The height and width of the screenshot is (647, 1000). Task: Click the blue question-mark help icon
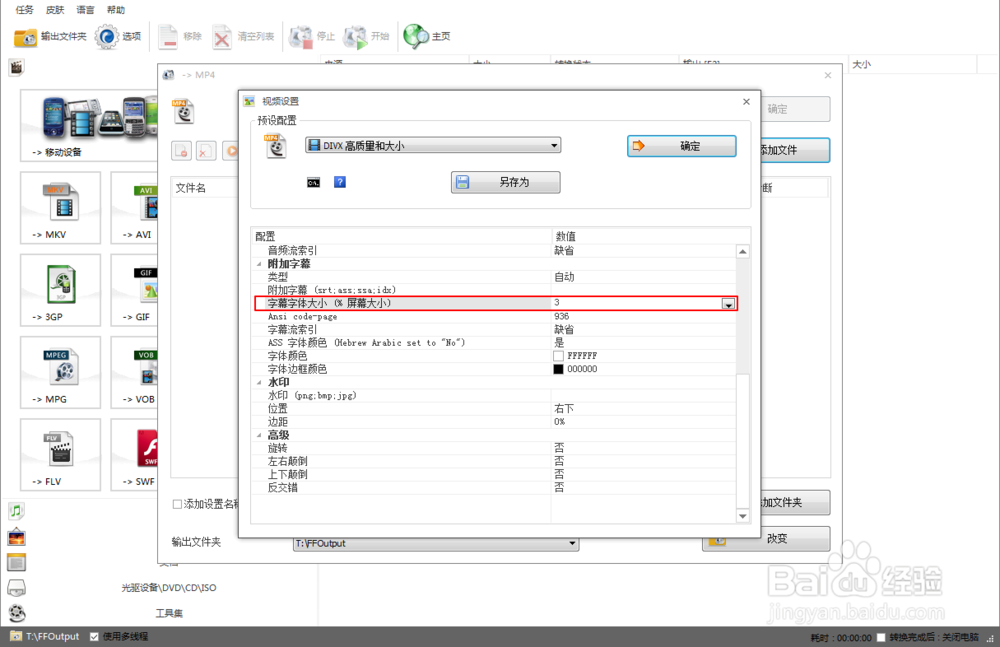(x=340, y=182)
